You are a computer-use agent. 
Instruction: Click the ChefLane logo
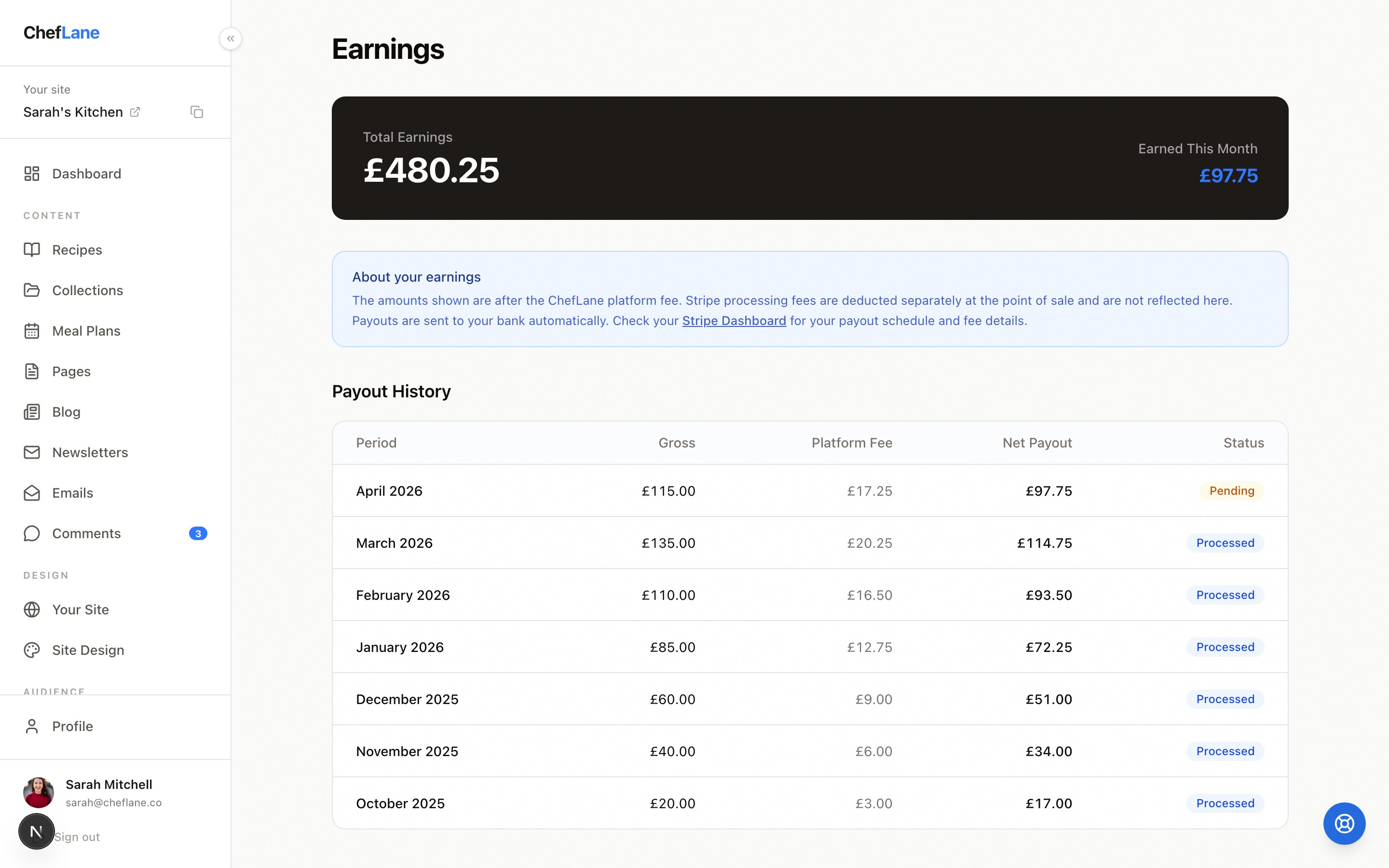pyautogui.click(x=61, y=33)
